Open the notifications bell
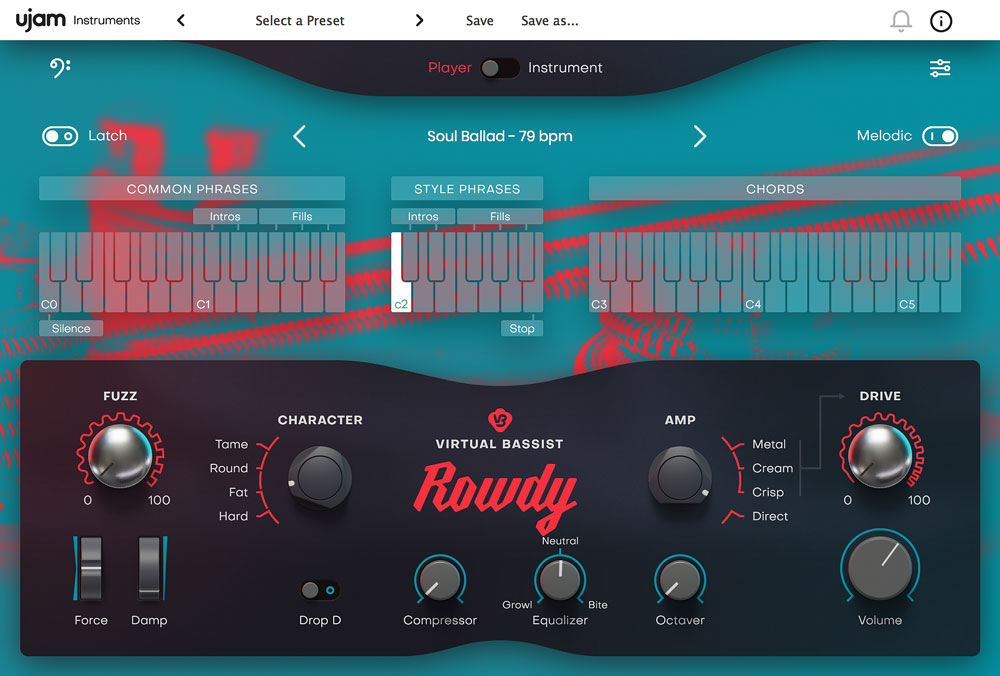 901,21
